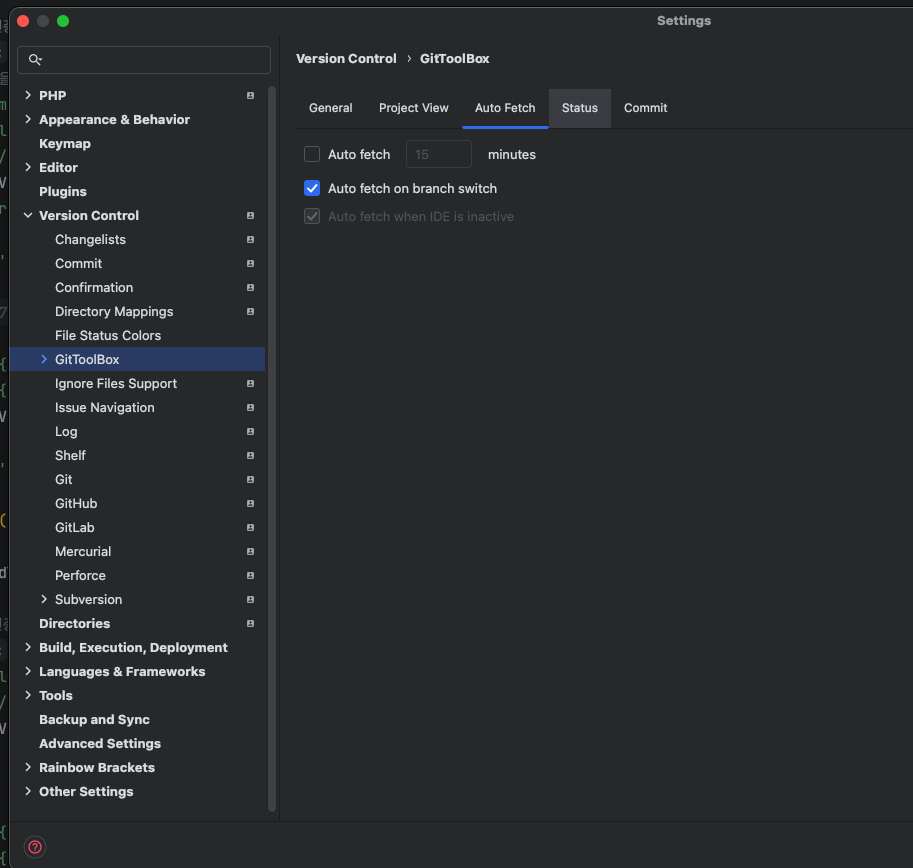This screenshot has width=913, height=868.
Task: Expand Rainbow Brackets section
Action: (28, 767)
